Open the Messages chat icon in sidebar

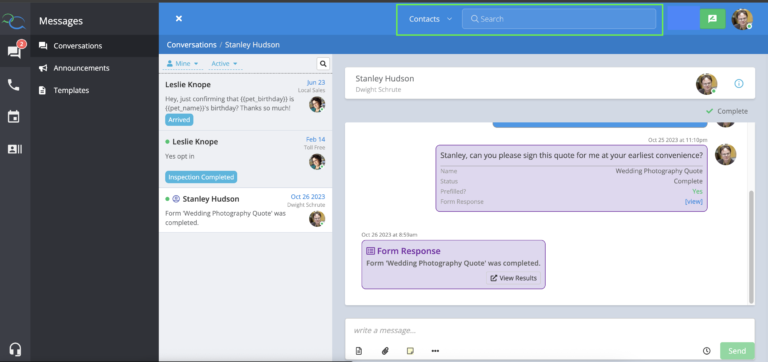(14, 52)
